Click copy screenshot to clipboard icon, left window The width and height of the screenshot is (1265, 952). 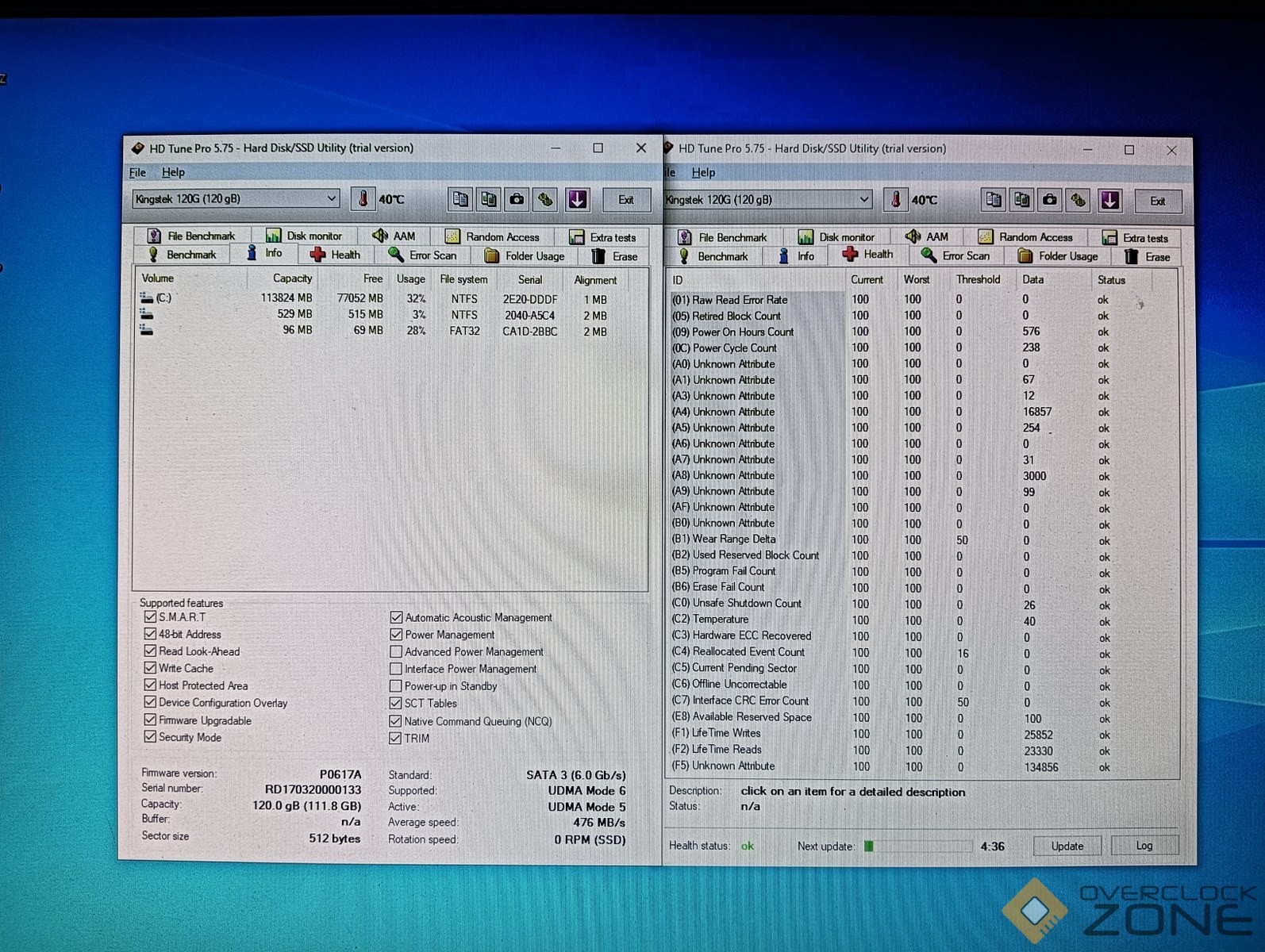tap(489, 199)
